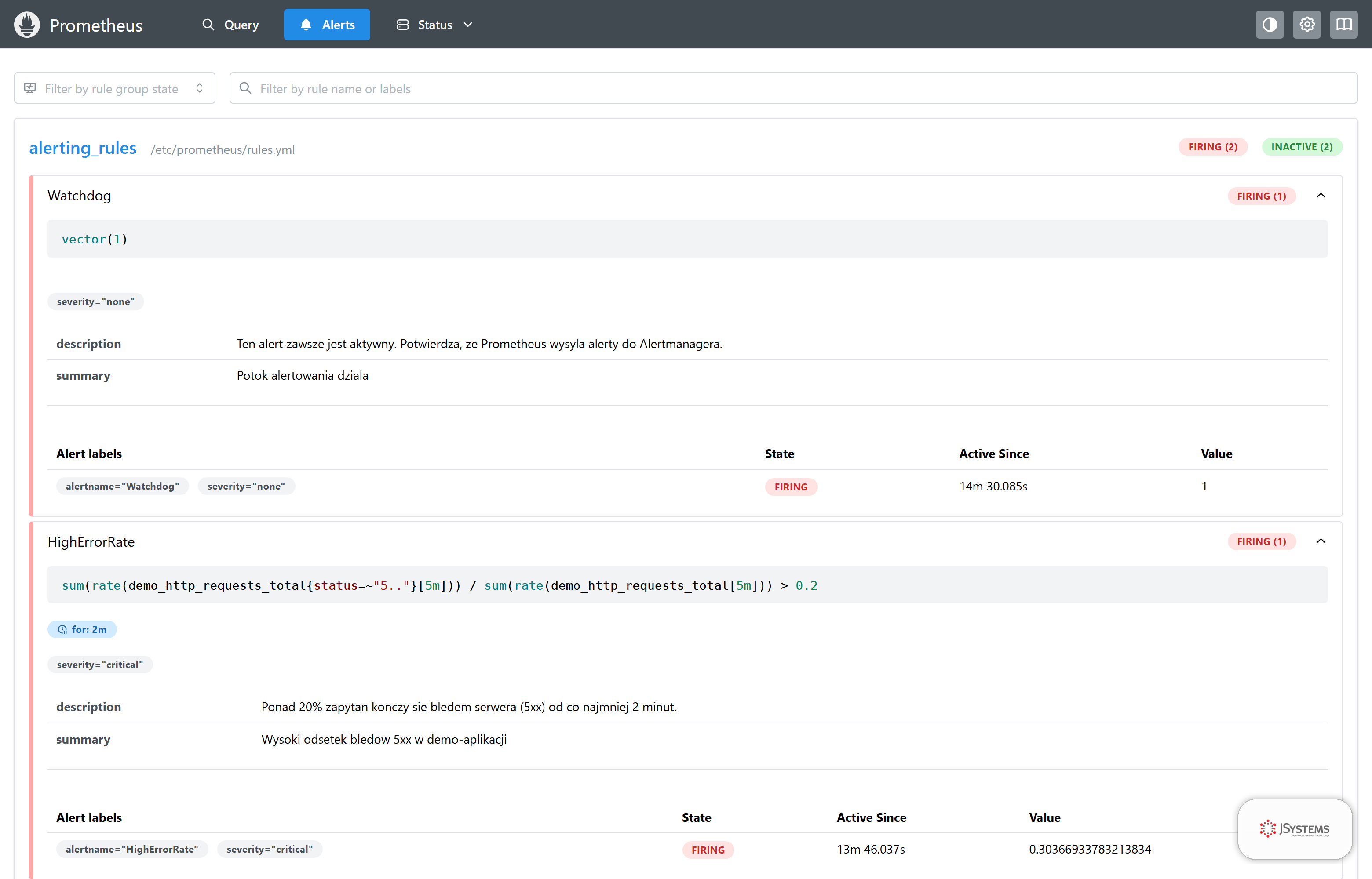Open the Query page

click(x=231, y=25)
